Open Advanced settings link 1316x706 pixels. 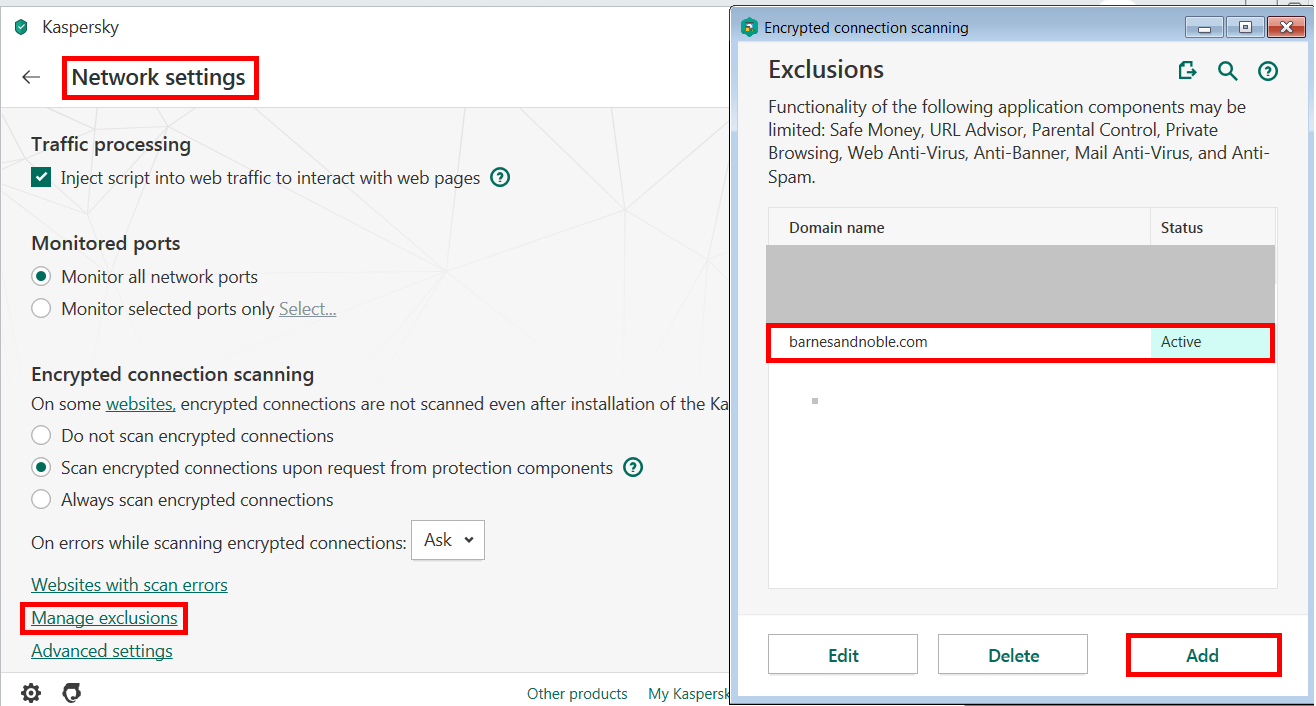102,651
